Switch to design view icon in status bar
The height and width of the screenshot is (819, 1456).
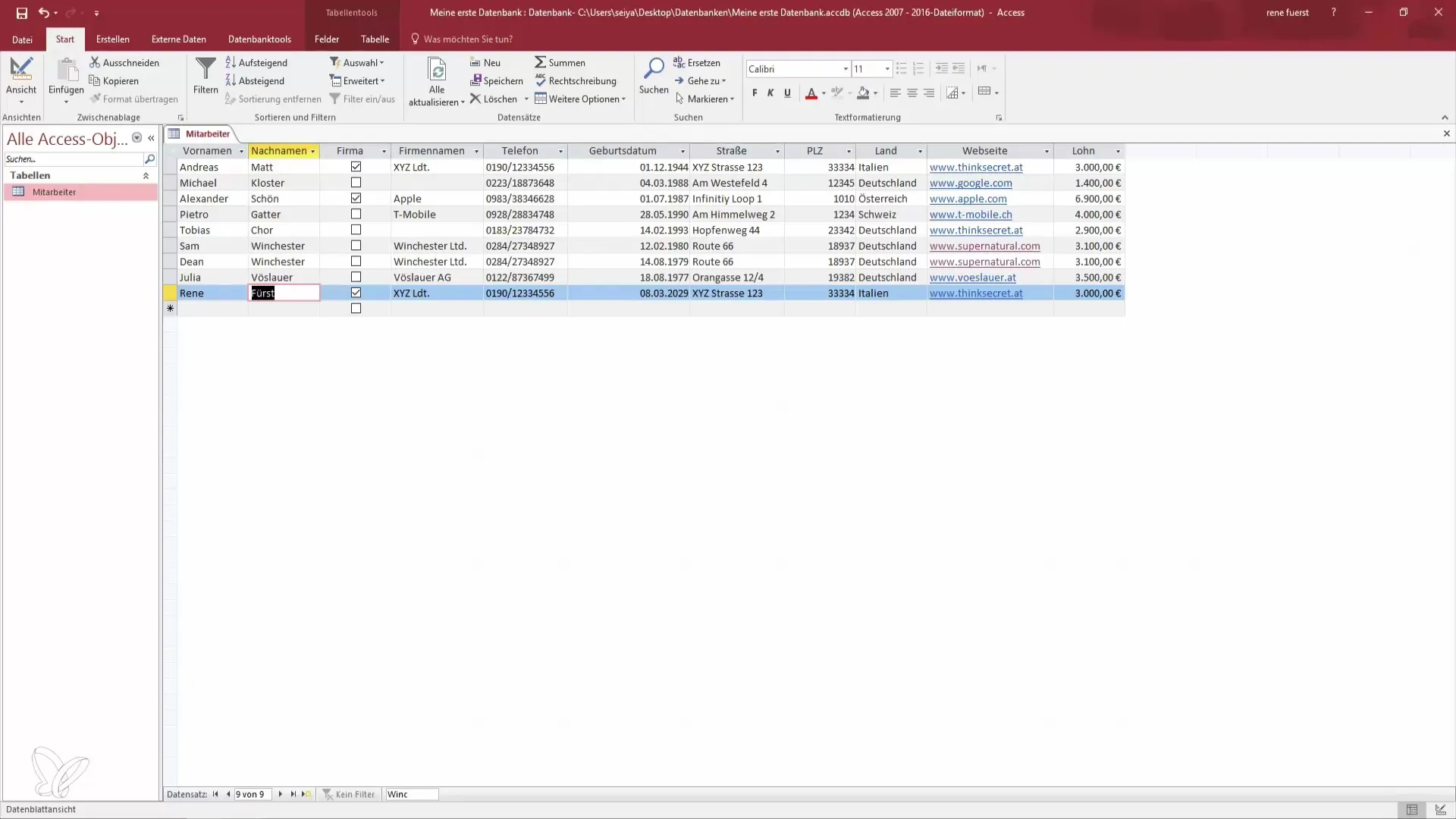[x=1441, y=810]
